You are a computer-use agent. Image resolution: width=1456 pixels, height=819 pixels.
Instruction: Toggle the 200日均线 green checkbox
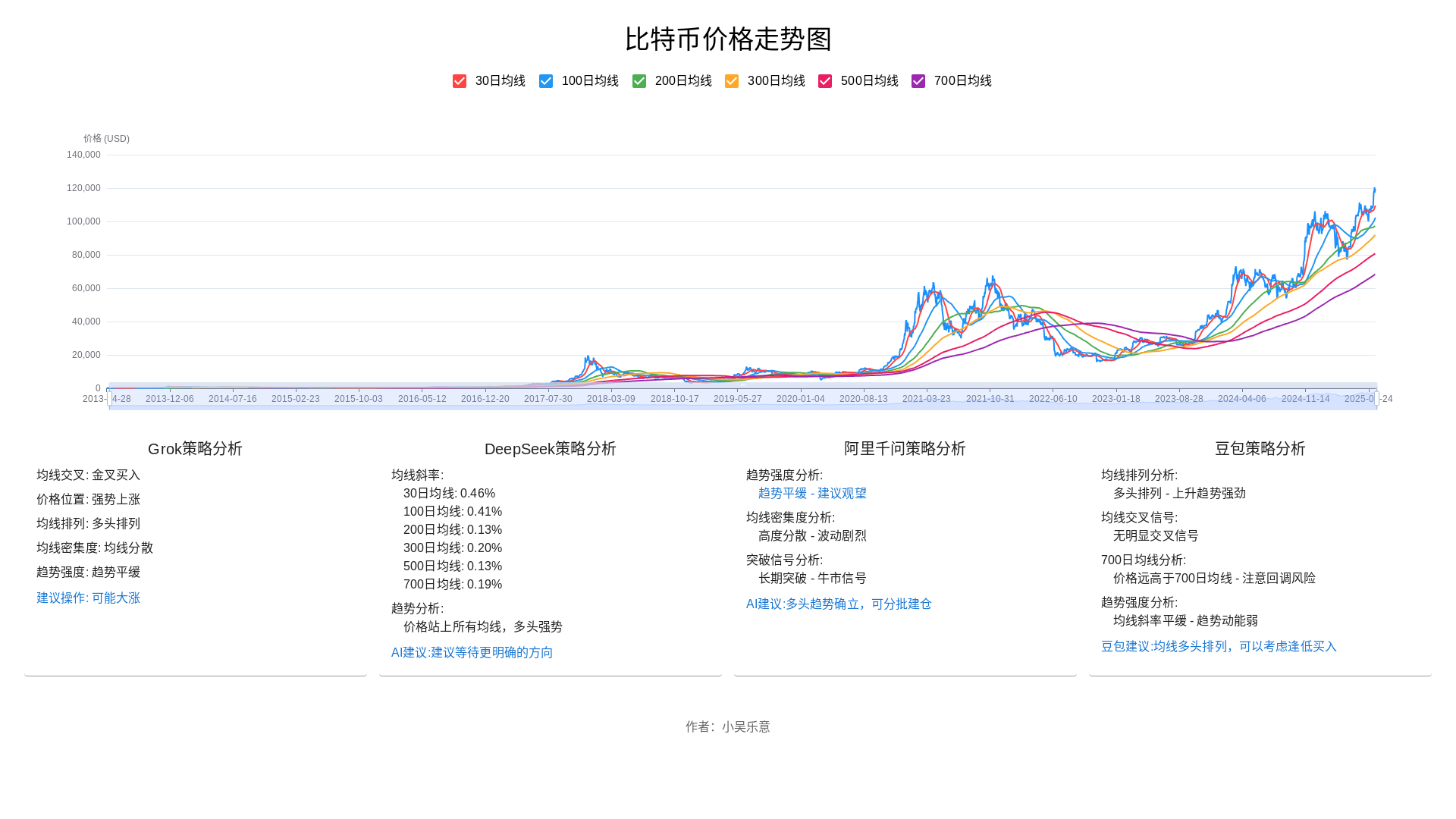(639, 81)
